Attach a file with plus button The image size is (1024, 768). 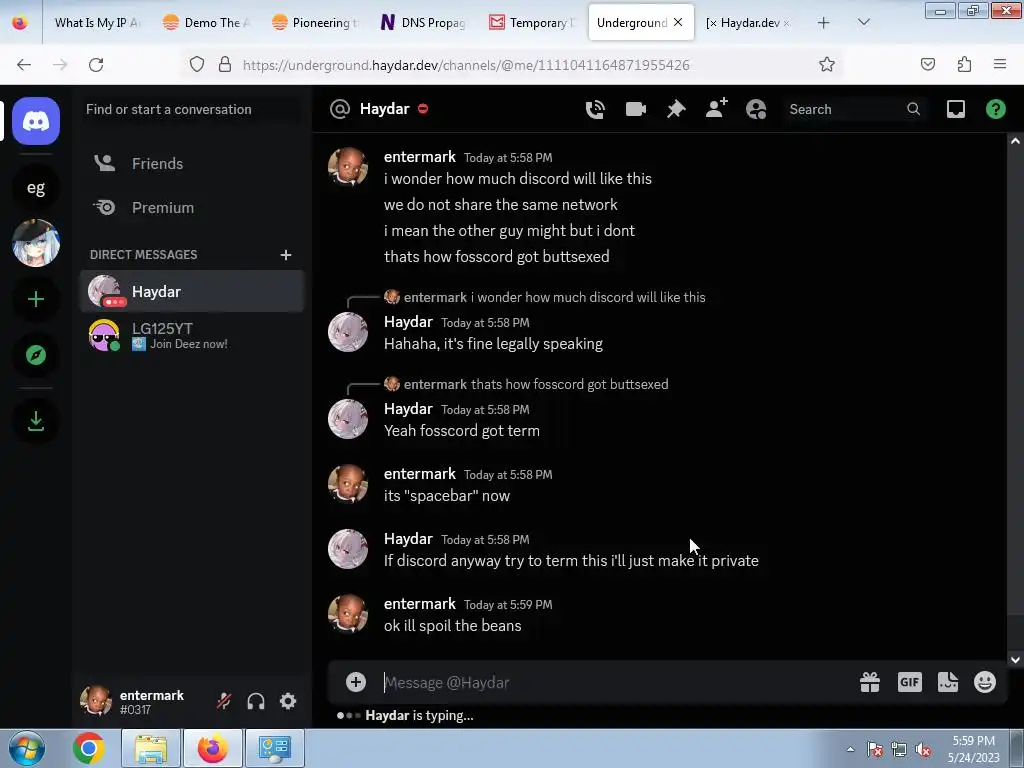click(356, 682)
